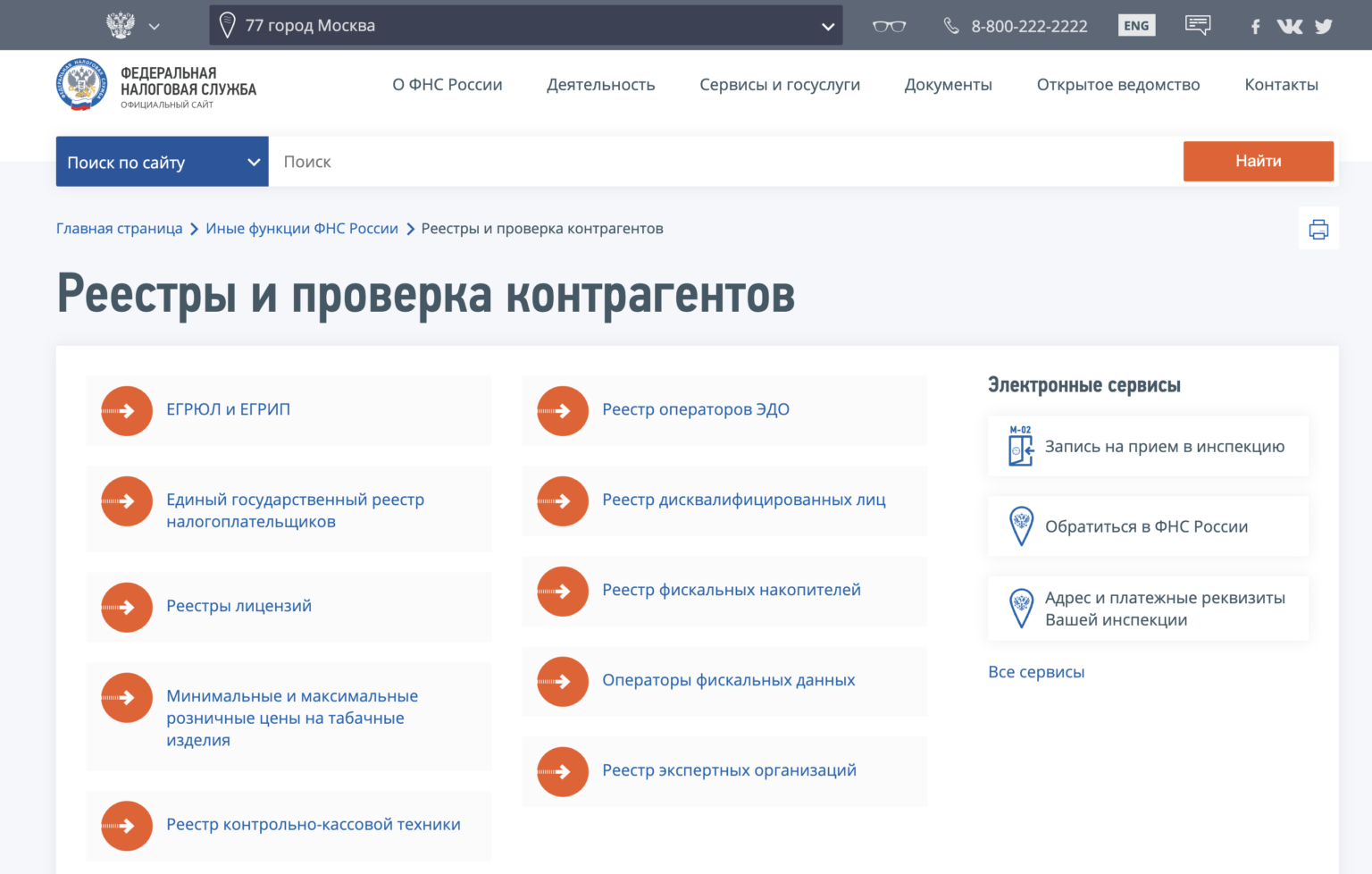The height and width of the screenshot is (874, 1372).
Task: Click the 'Реестры и проверка контрагентов' page title
Action: point(426,294)
